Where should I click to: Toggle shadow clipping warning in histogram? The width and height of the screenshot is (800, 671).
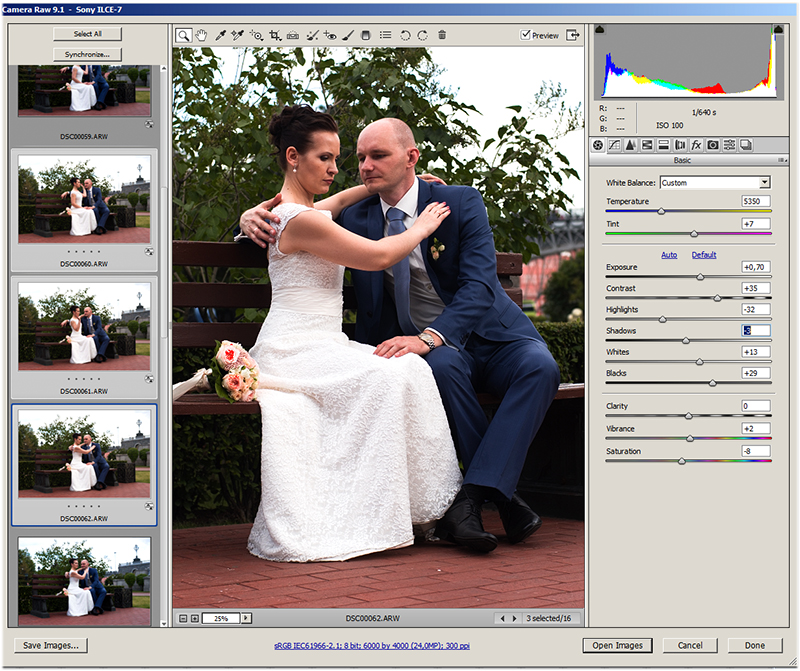[600, 31]
